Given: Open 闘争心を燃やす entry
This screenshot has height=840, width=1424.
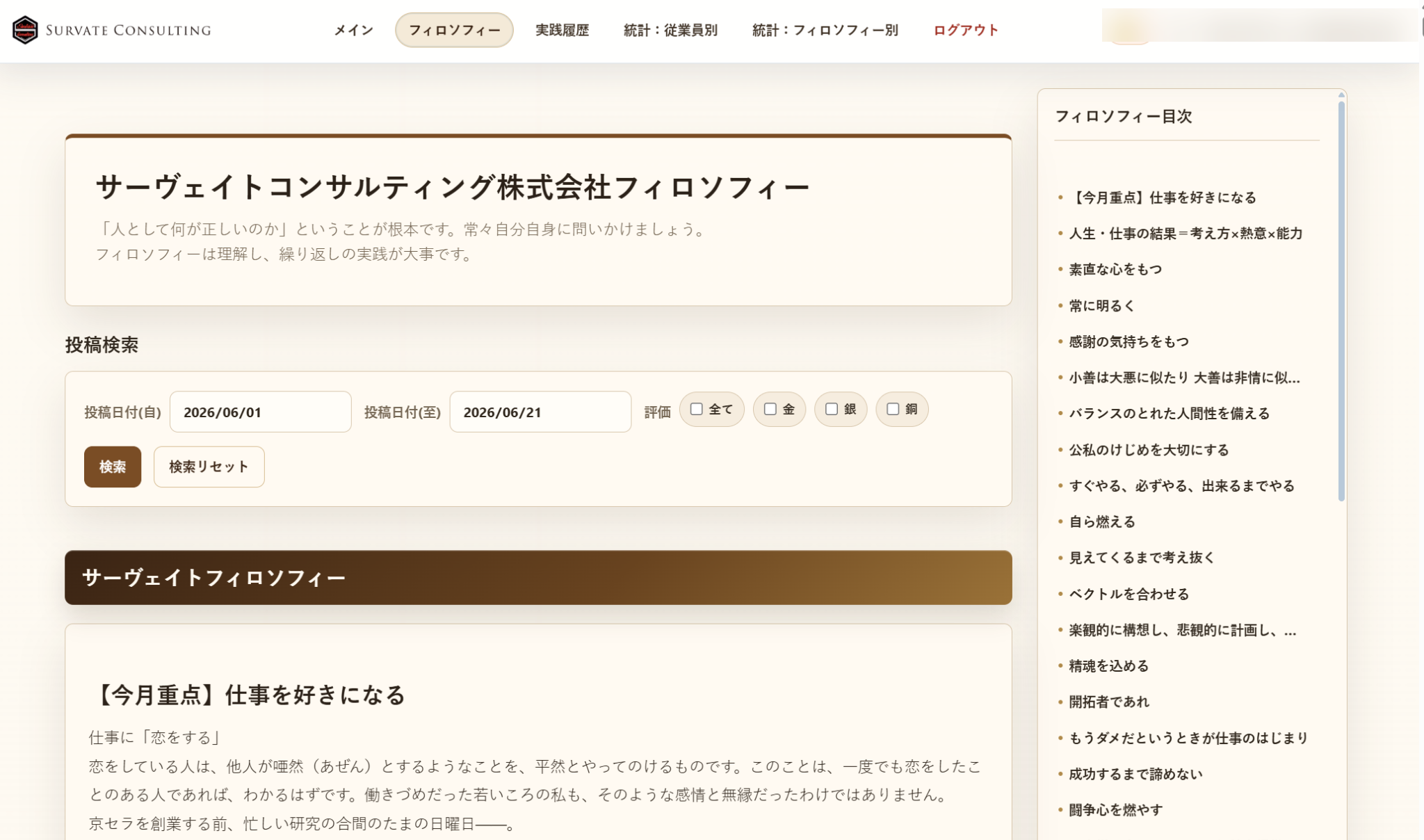Looking at the screenshot, I should click(1115, 810).
